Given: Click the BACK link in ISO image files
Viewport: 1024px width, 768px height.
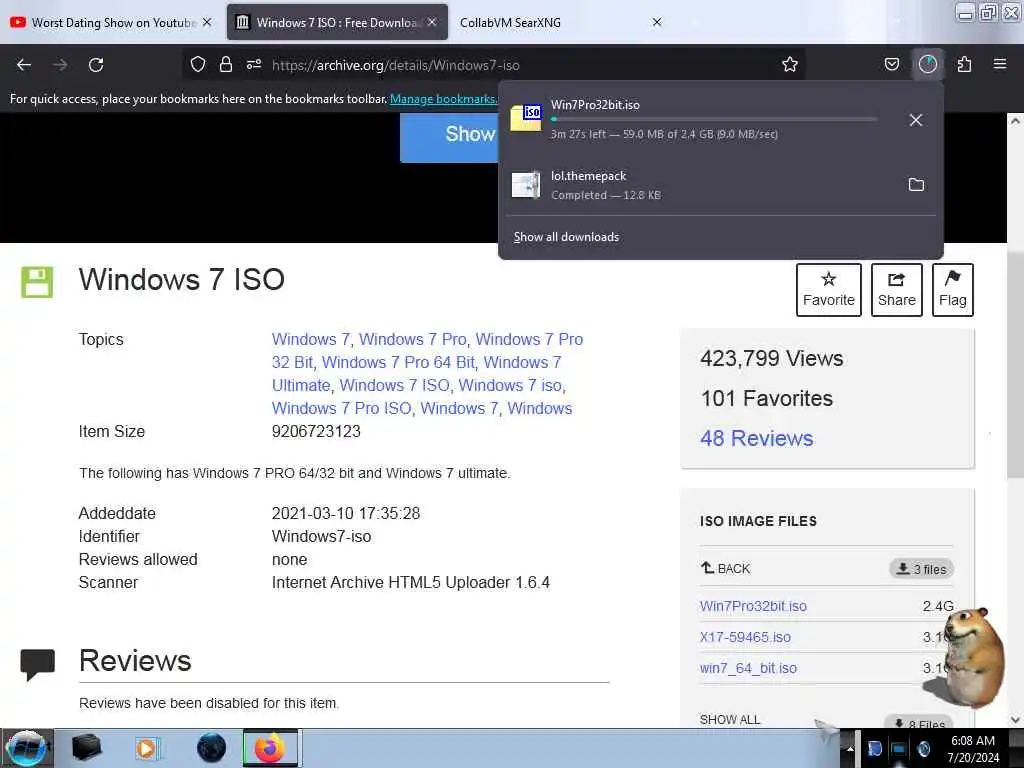Looking at the screenshot, I should (x=726, y=568).
